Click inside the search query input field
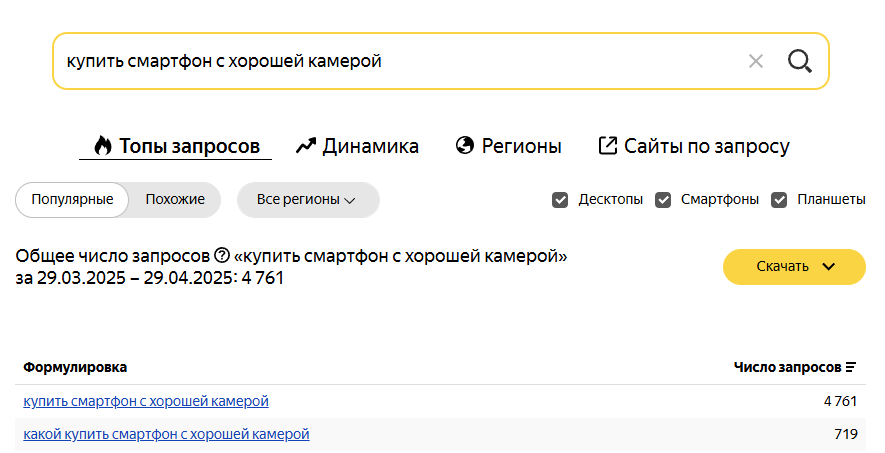The width and height of the screenshot is (885, 453). pos(395,61)
